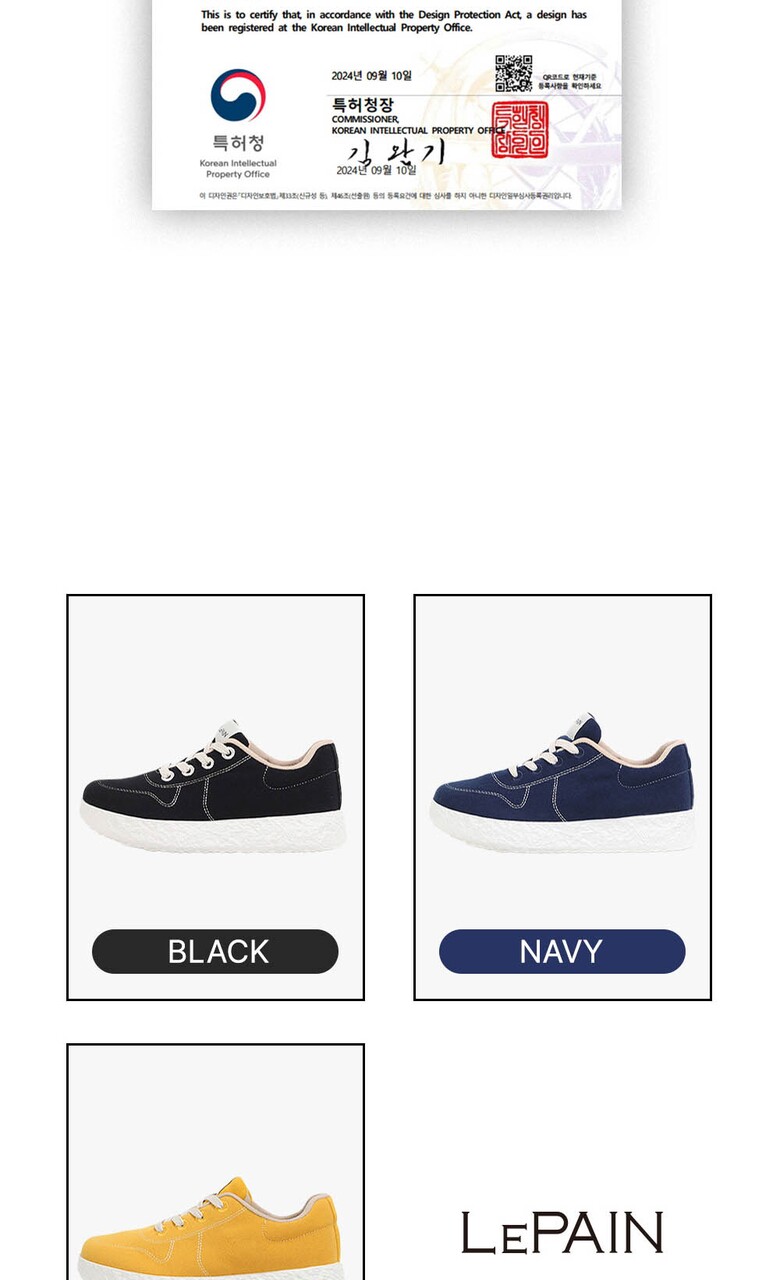Click the Korean Intellectual Property Office emblem
This screenshot has height=1280, width=780.
(238, 95)
